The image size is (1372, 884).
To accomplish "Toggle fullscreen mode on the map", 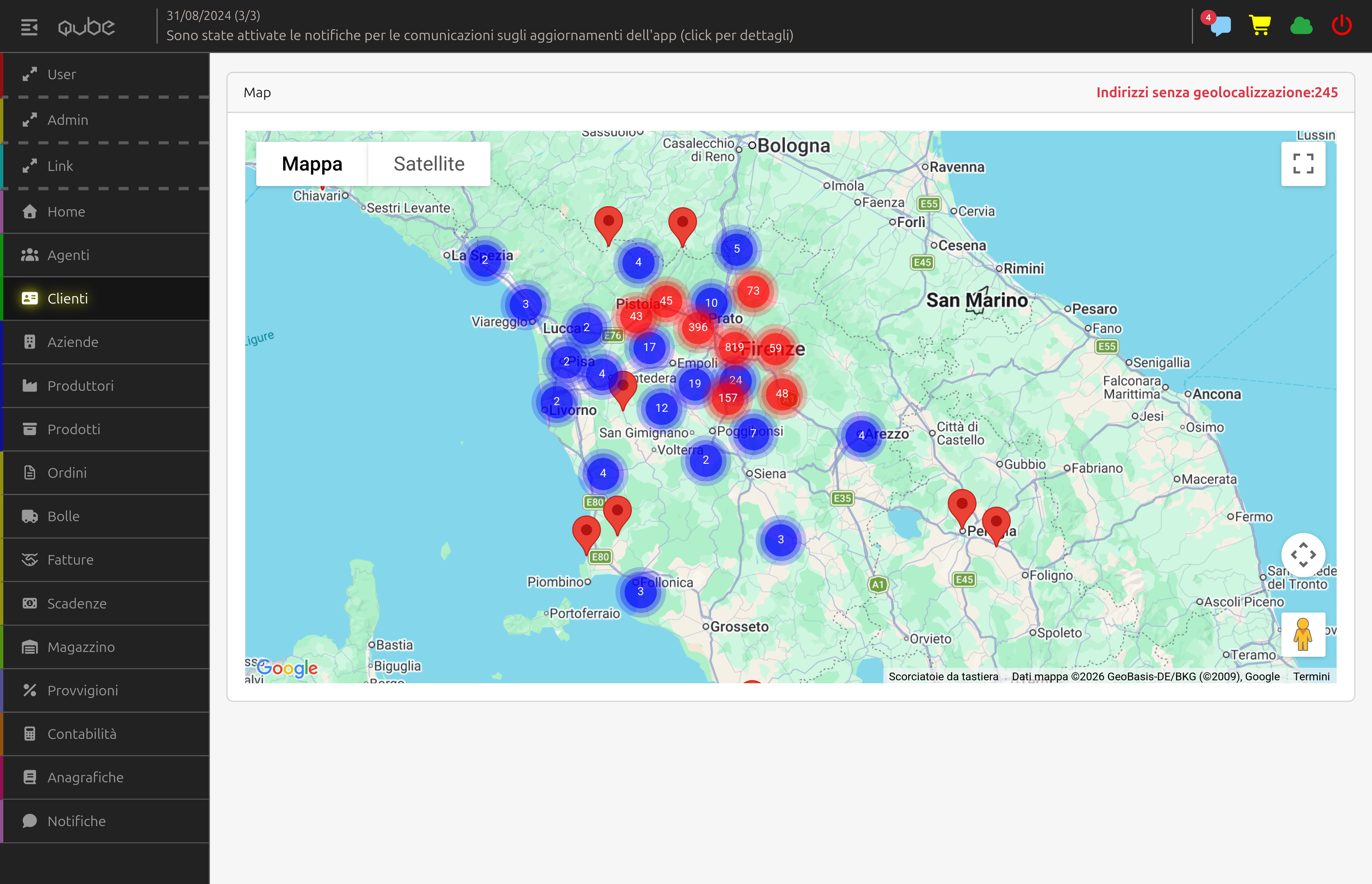I will [1303, 164].
